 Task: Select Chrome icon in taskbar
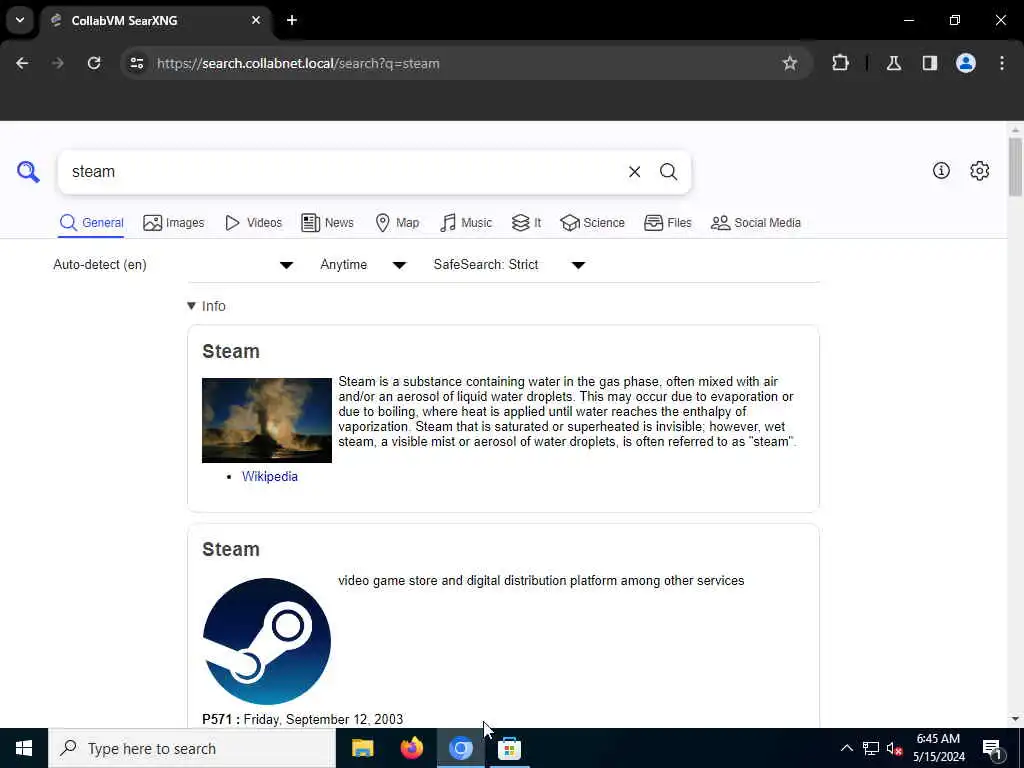coord(460,748)
